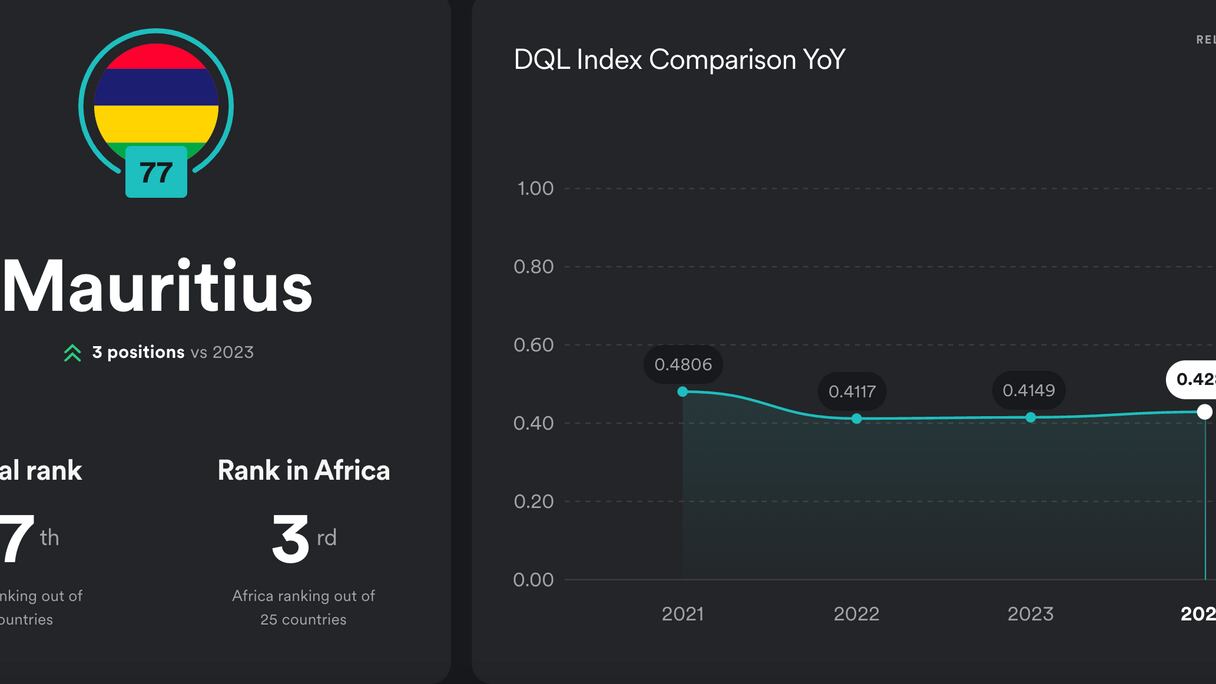This screenshot has width=1216, height=684.
Task: Select the 2022 year on the x-axis
Action: [x=856, y=614]
